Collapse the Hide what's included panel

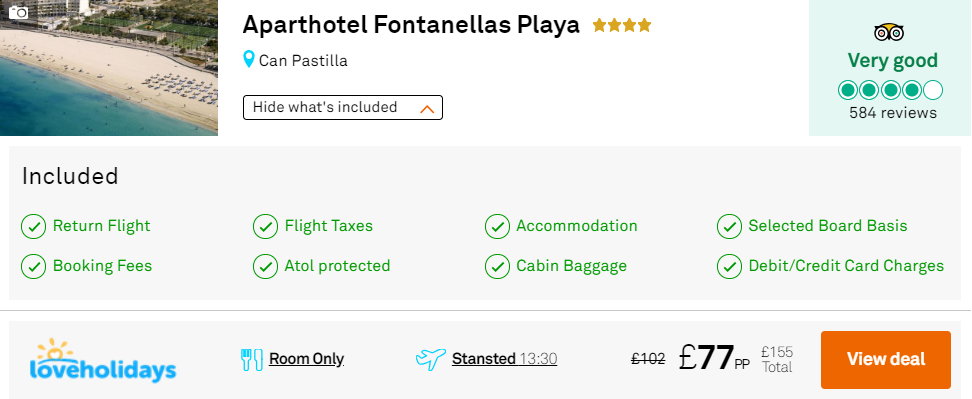tap(343, 107)
